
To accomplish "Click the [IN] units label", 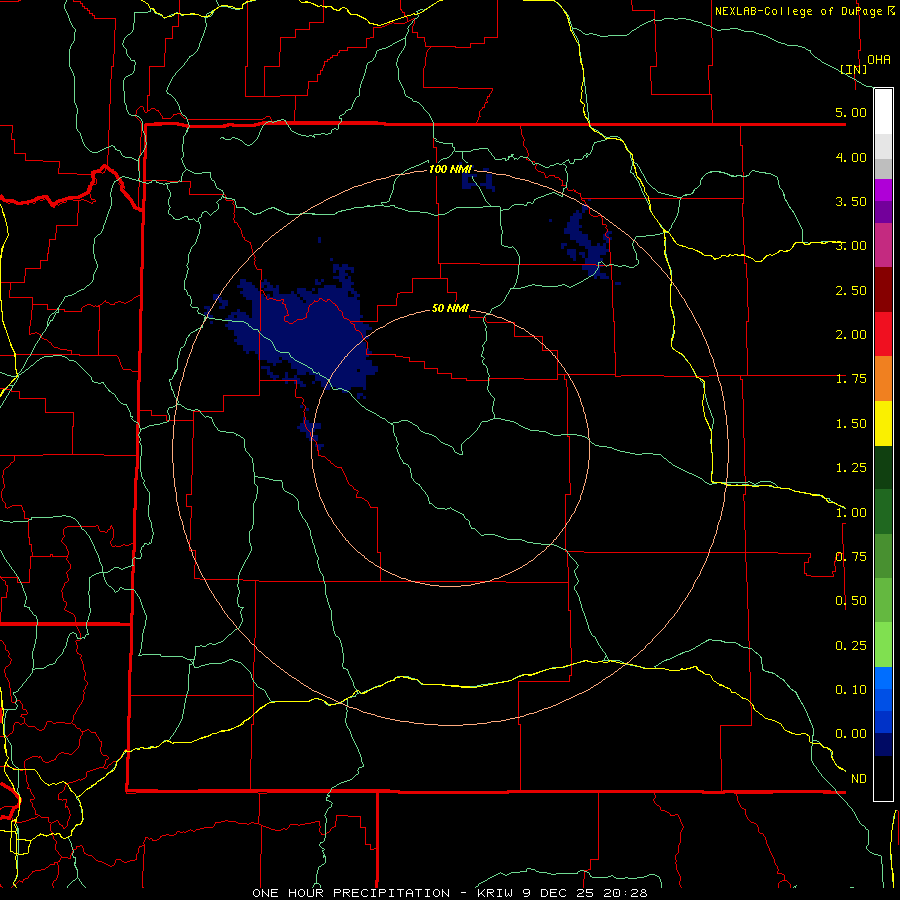I will pos(854,69).
